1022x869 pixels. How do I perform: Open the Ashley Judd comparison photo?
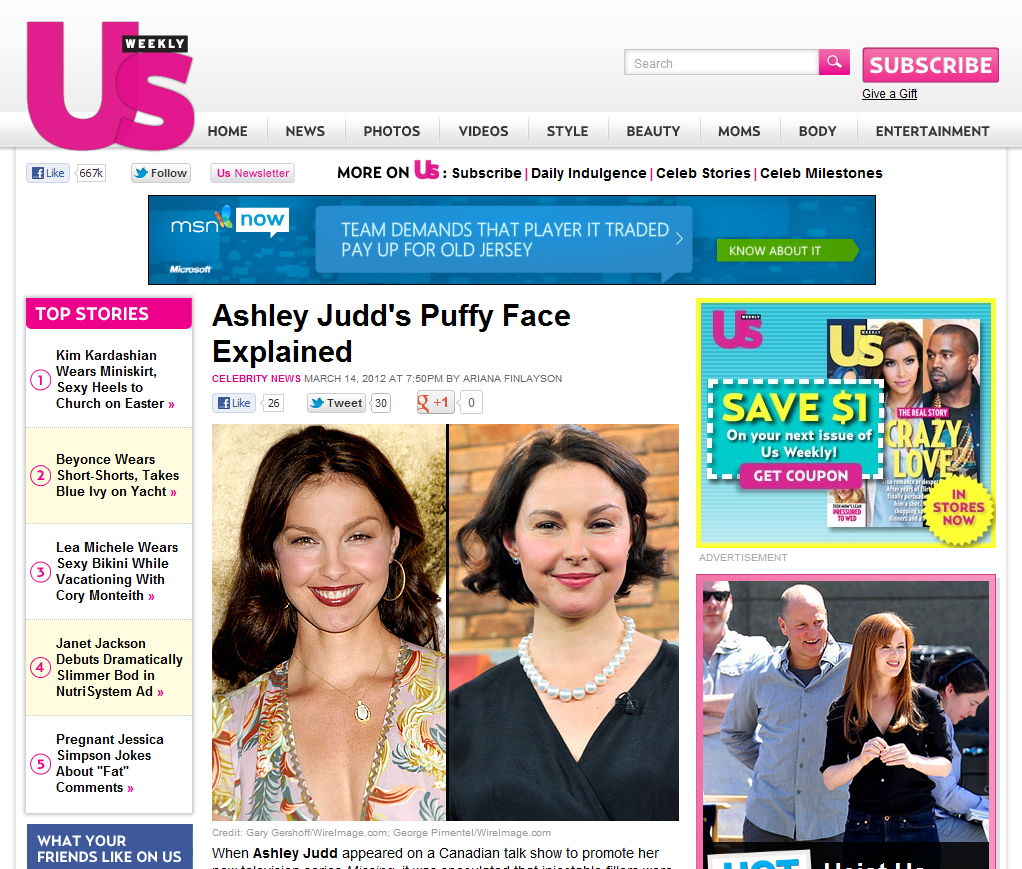[445, 623]
